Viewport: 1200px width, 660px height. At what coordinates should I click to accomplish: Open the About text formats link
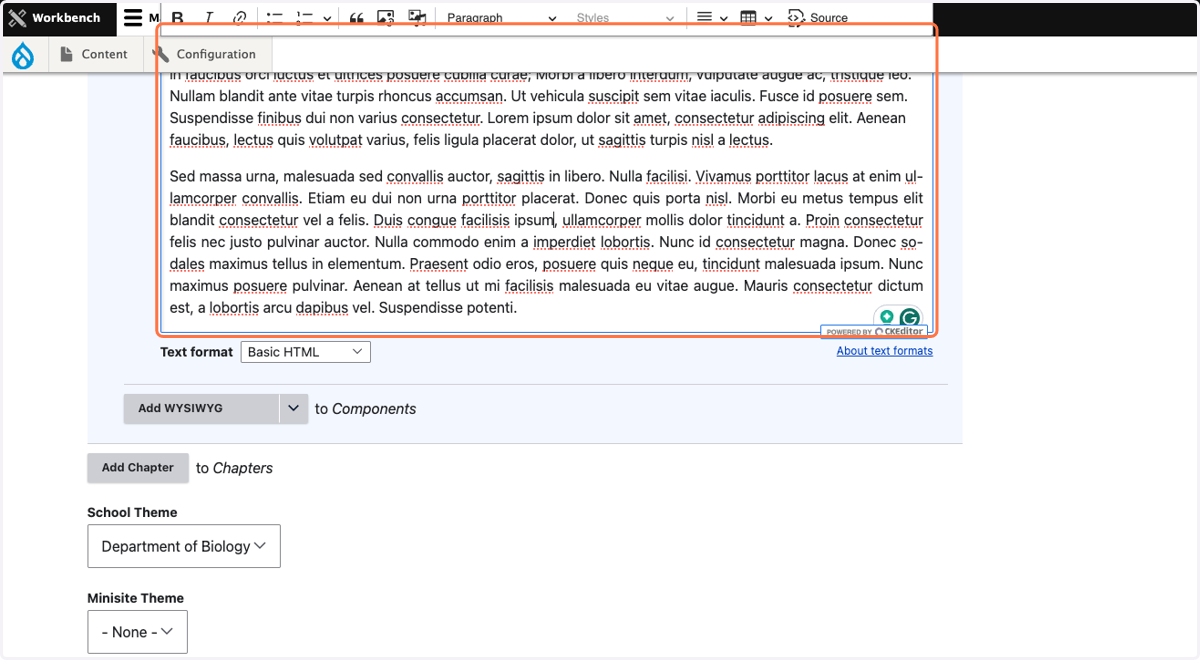point(885,351)
